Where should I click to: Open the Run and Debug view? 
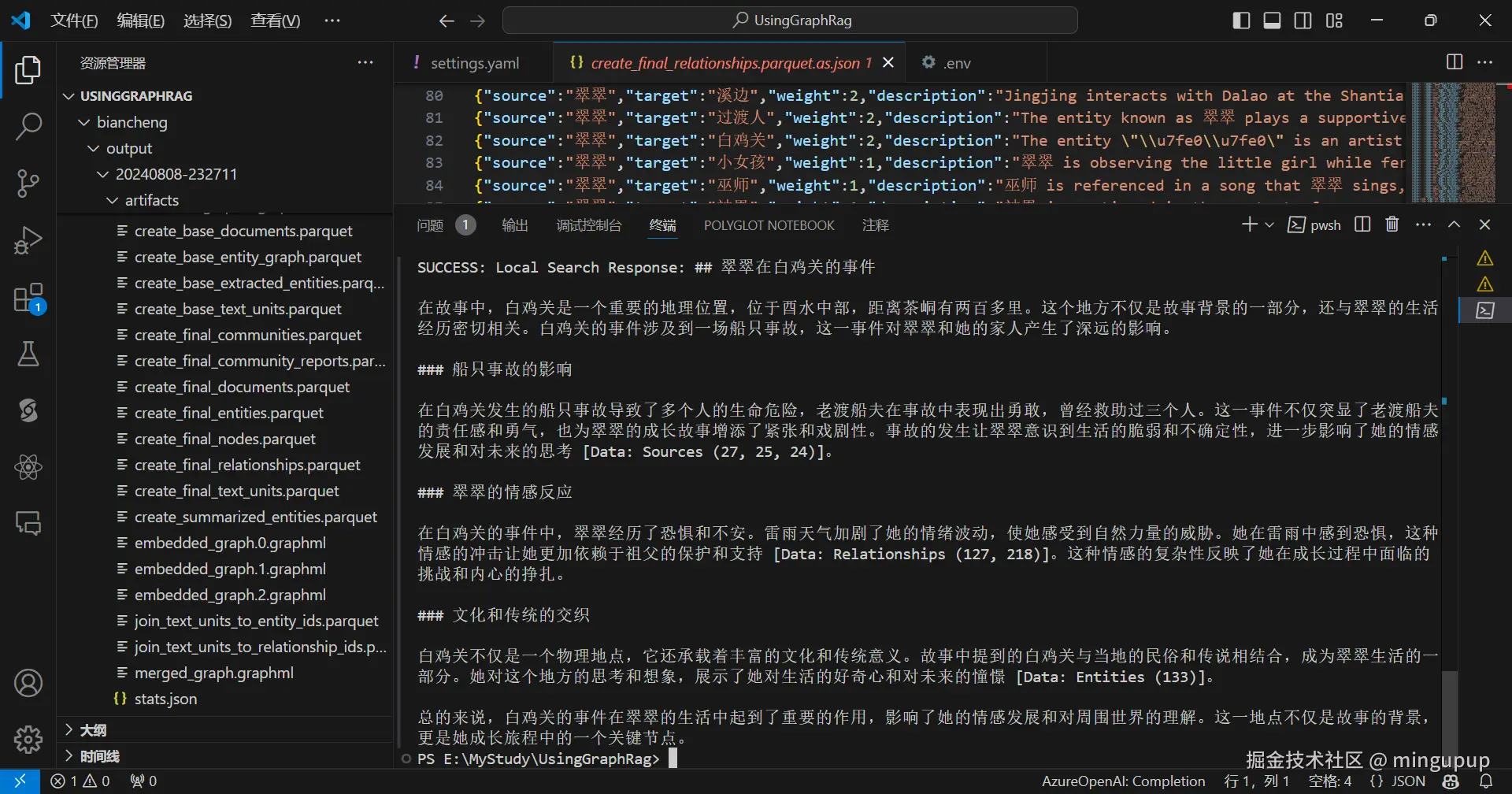point(28,240)
